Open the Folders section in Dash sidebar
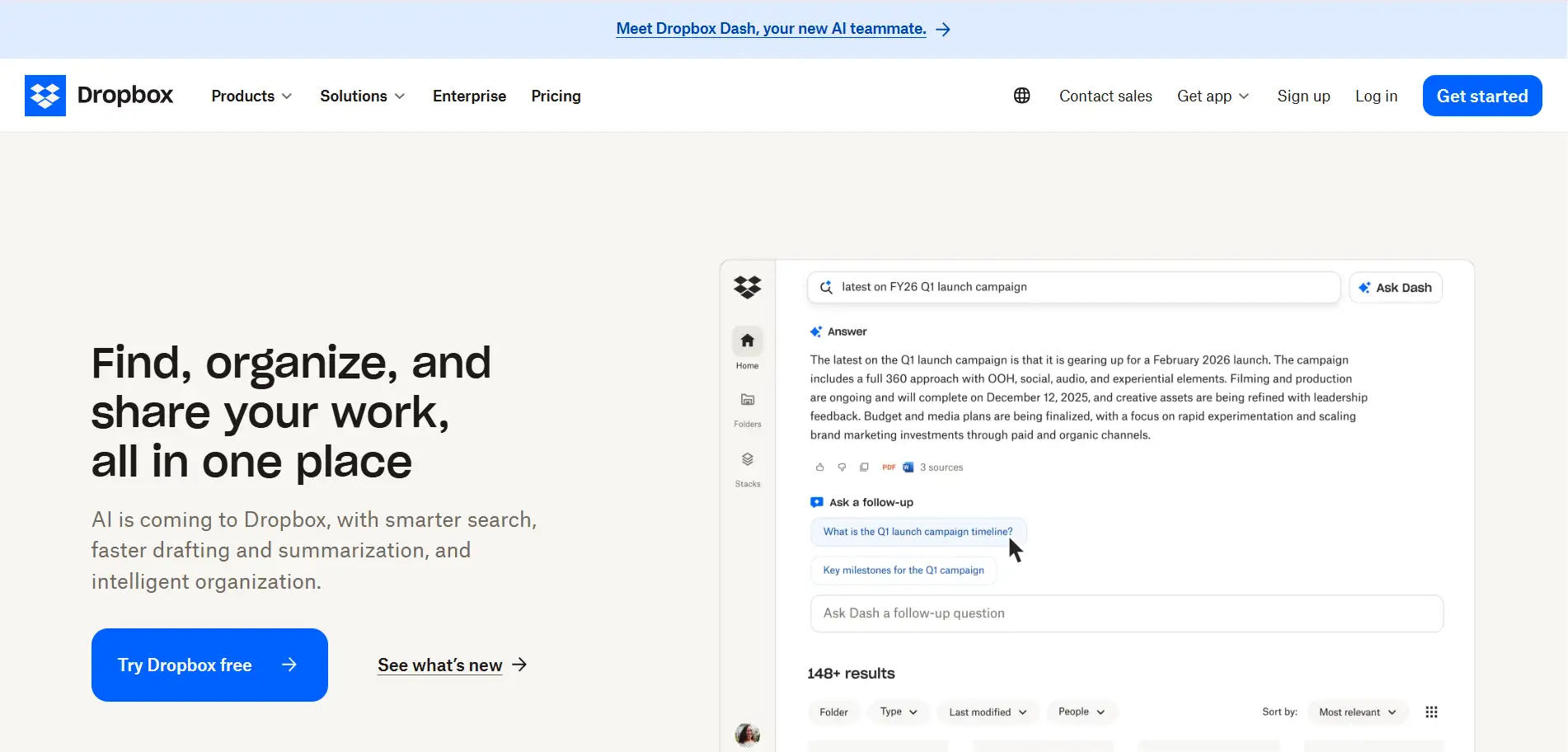The image size is (1568, 752). [747, 400]
